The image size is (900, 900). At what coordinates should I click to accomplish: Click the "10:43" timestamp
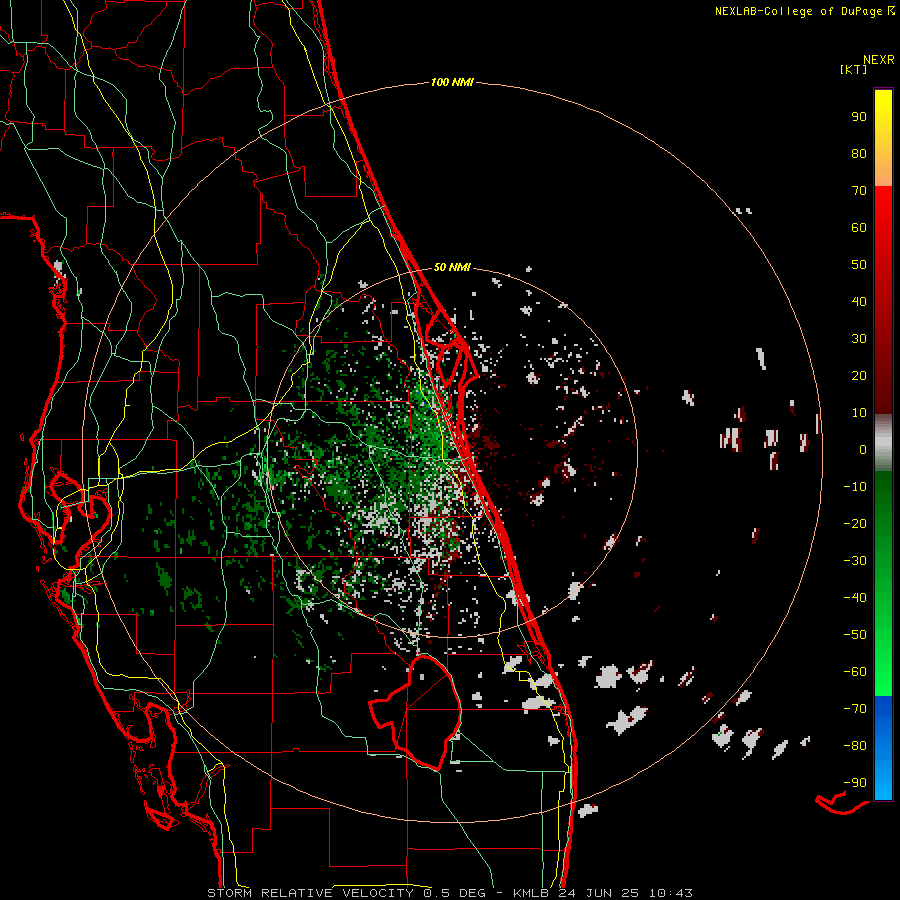pos(671,893)
